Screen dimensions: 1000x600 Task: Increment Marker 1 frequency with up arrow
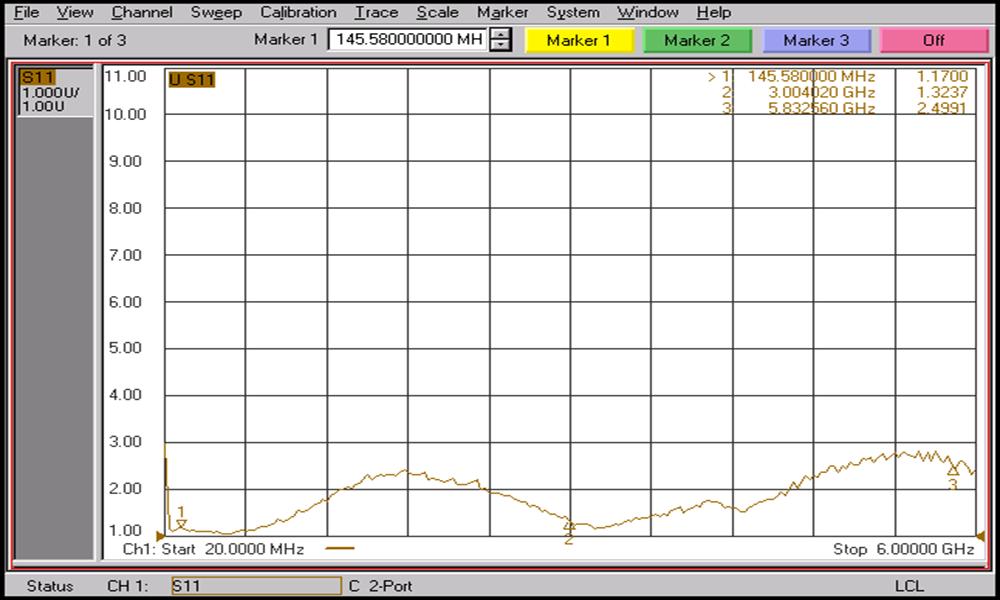(502, 35)
